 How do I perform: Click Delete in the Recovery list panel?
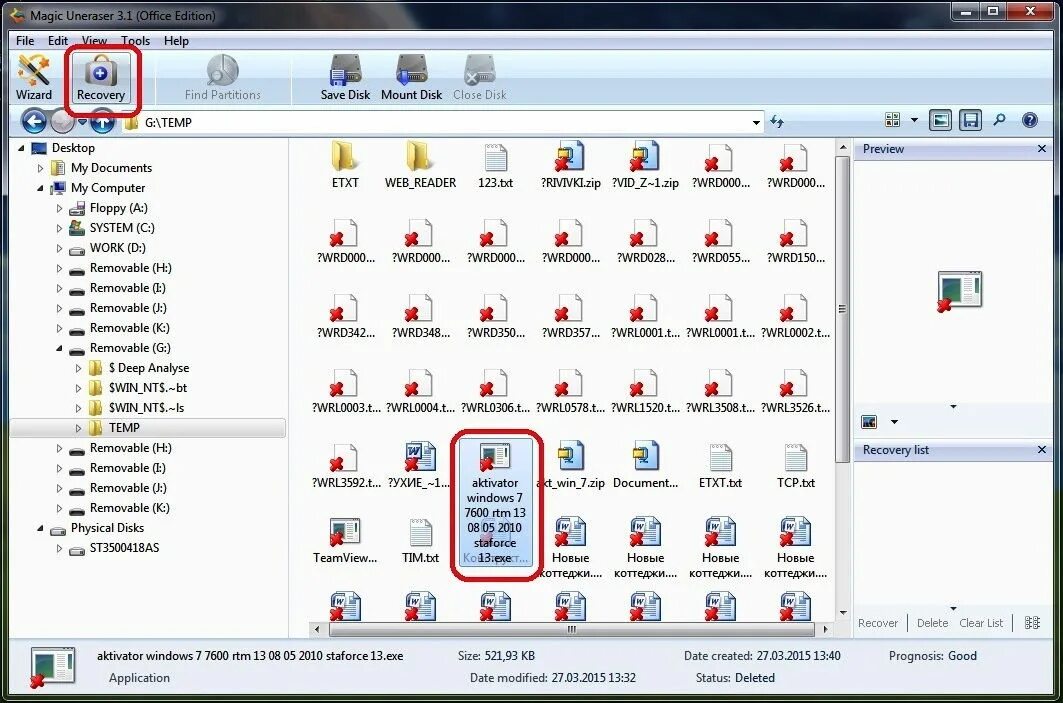(x=932, y=623)
